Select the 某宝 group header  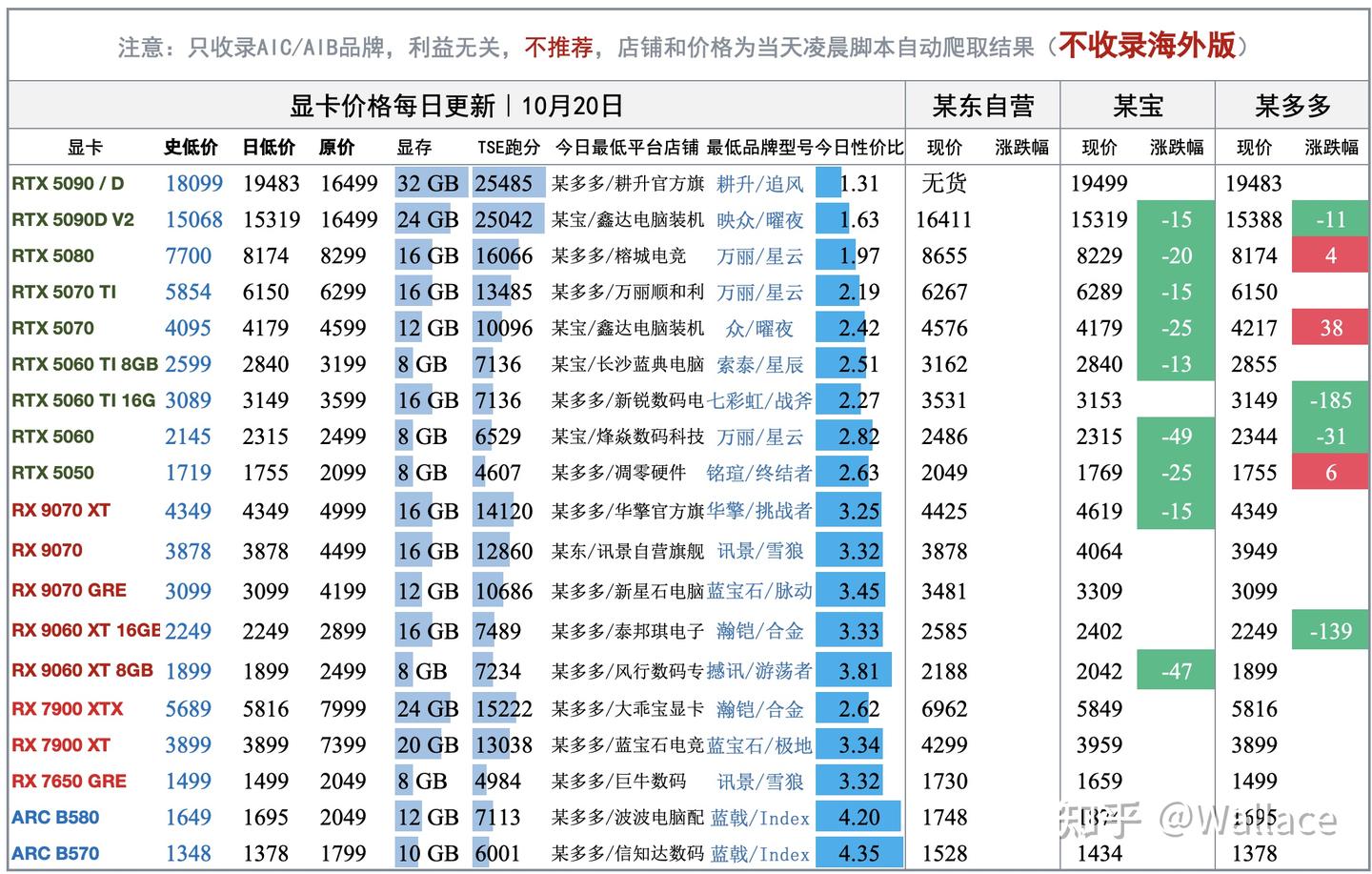[x=1138, y=106]
